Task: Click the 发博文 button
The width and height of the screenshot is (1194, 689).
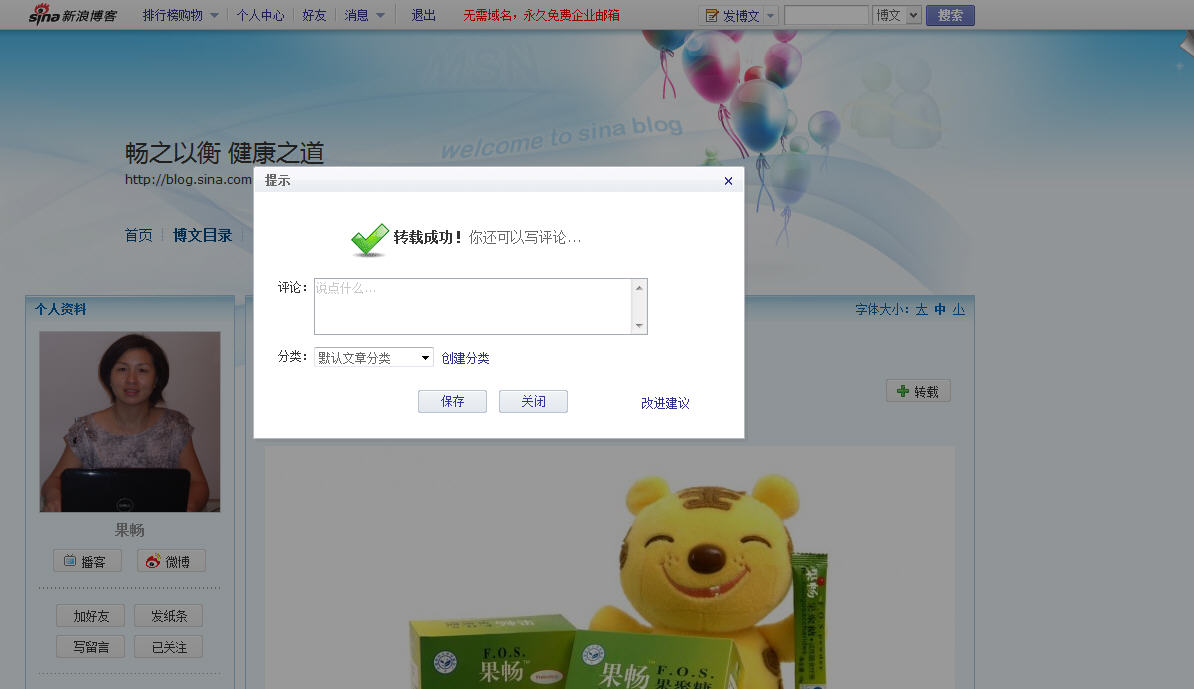Action: pos(732,15)
